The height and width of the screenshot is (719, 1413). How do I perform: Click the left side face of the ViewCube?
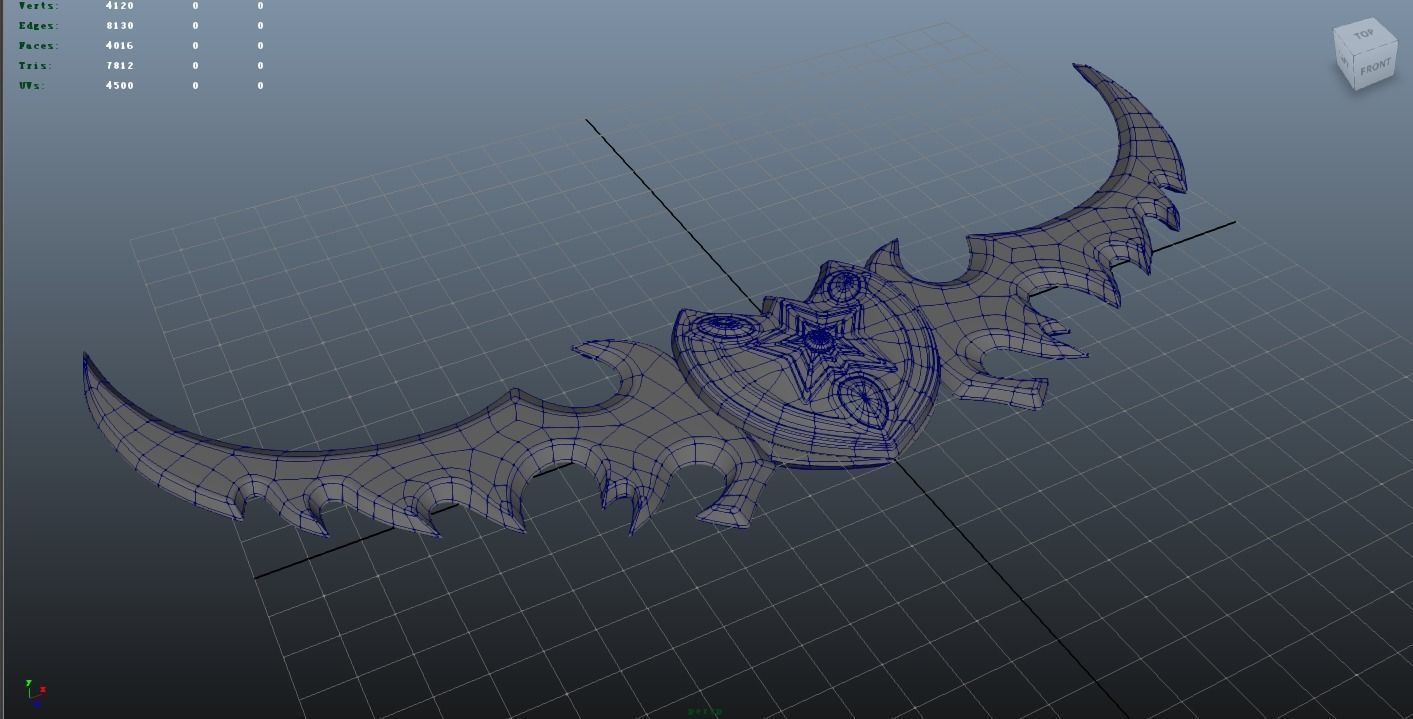pyautogui.click(x=1345, y=63)
